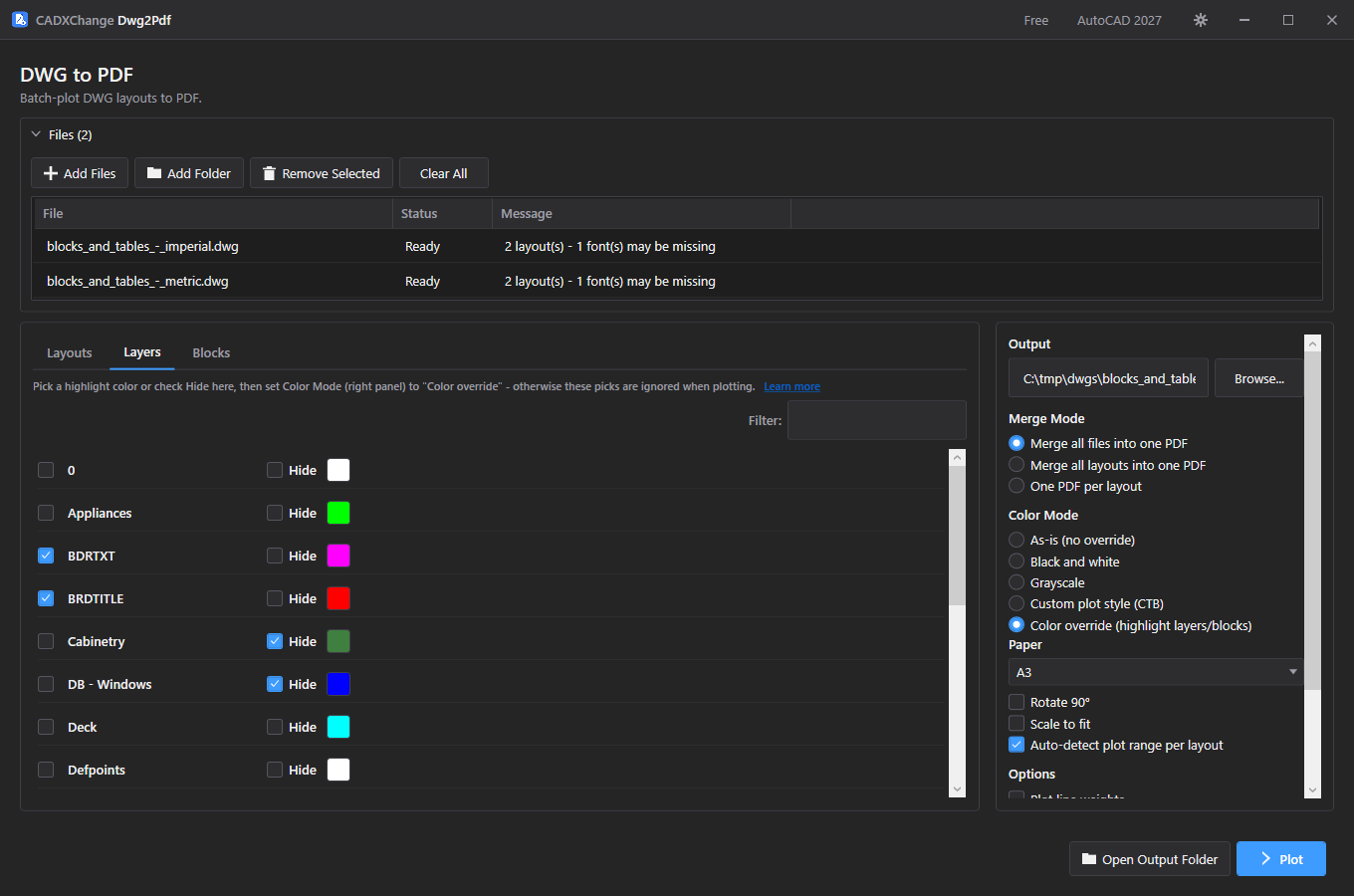This screenshot has width=1354, height=896.
Task: Switch to the Layouts tab
Action: pyautogui.click(x=70, y=352)
